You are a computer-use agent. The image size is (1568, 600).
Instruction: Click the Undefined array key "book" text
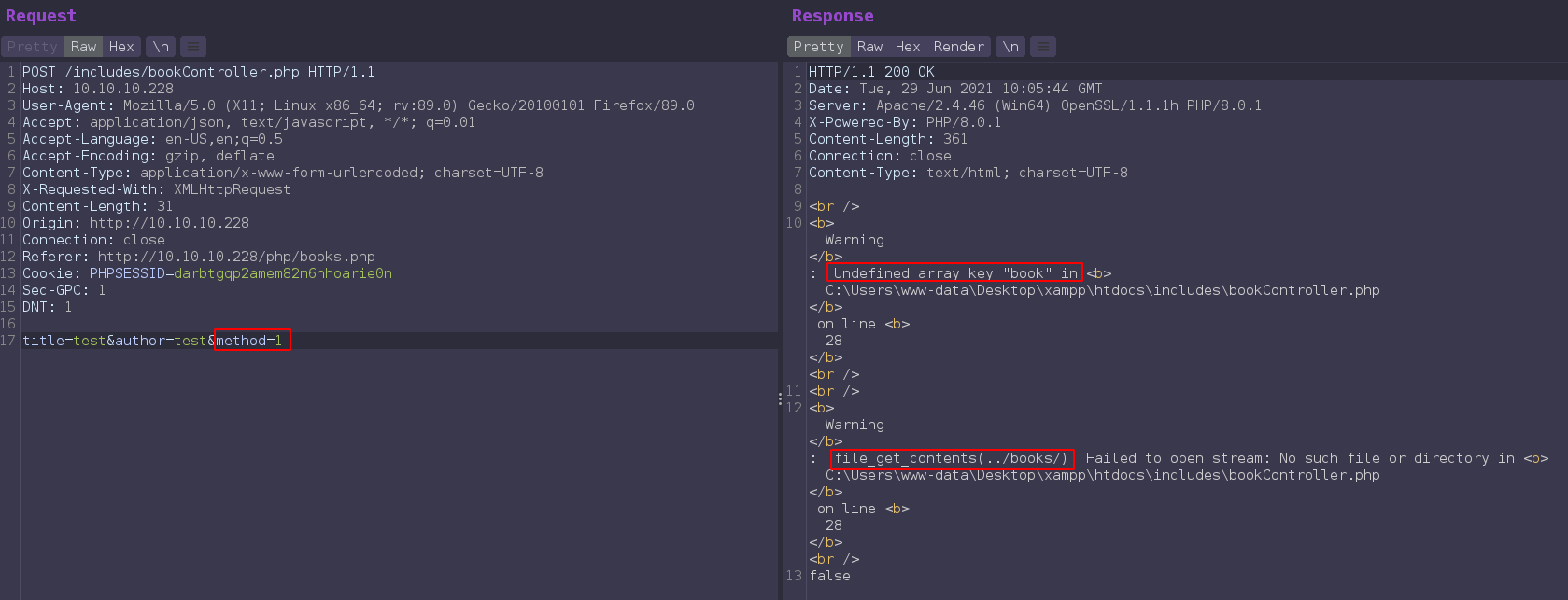[x=954, y=273]
